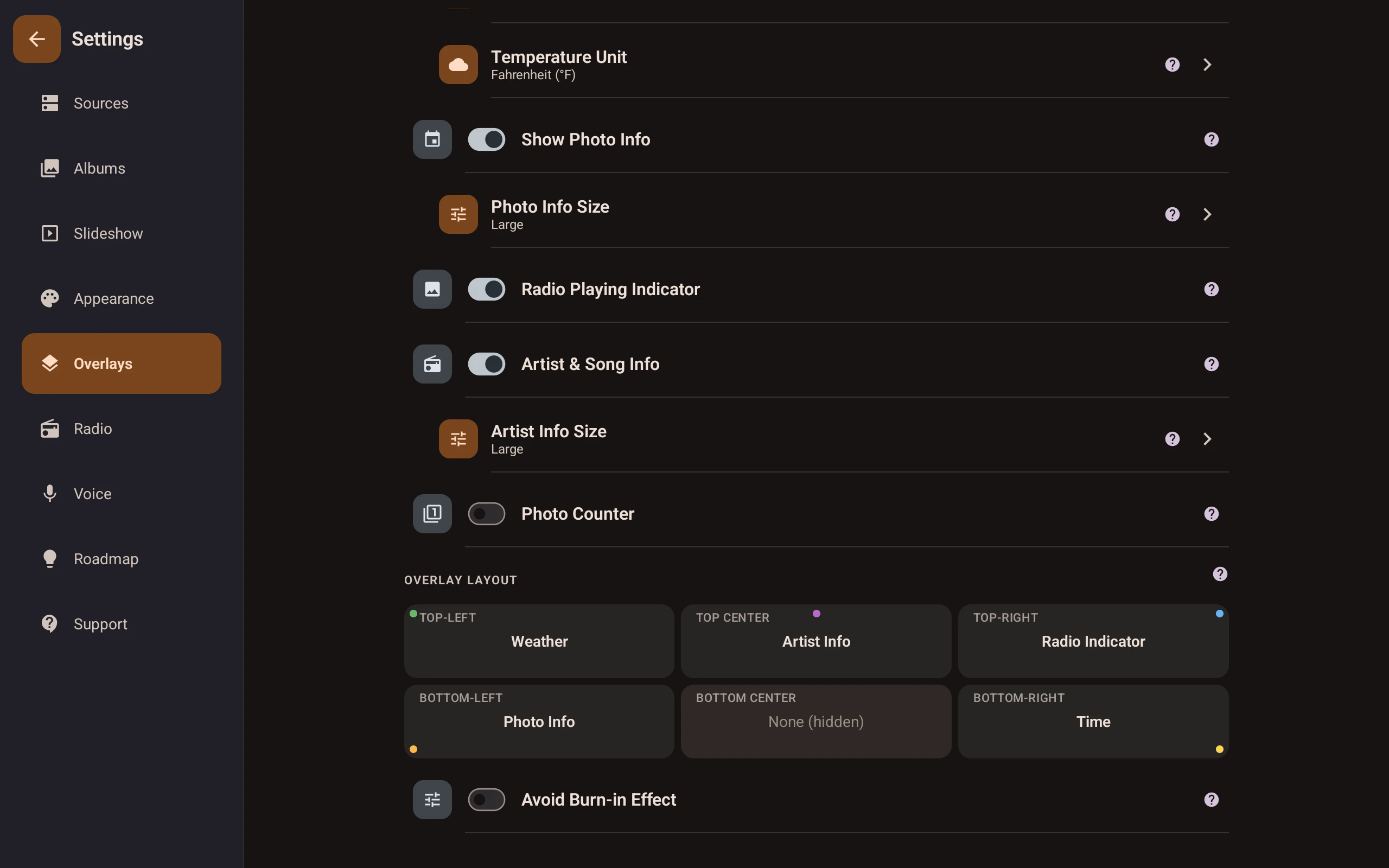Change the Top-Left overlay slot showing Weather

coord(539,641)
